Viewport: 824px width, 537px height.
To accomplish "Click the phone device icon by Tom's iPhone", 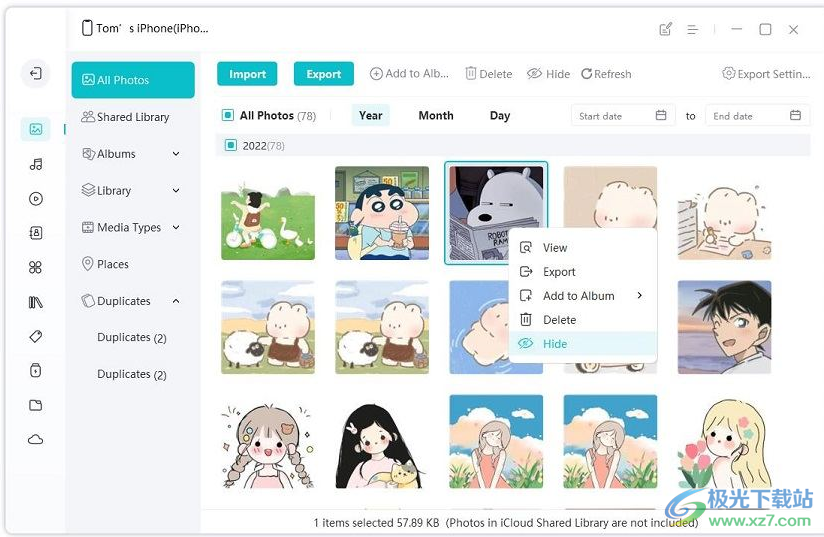I will point(87,28).
